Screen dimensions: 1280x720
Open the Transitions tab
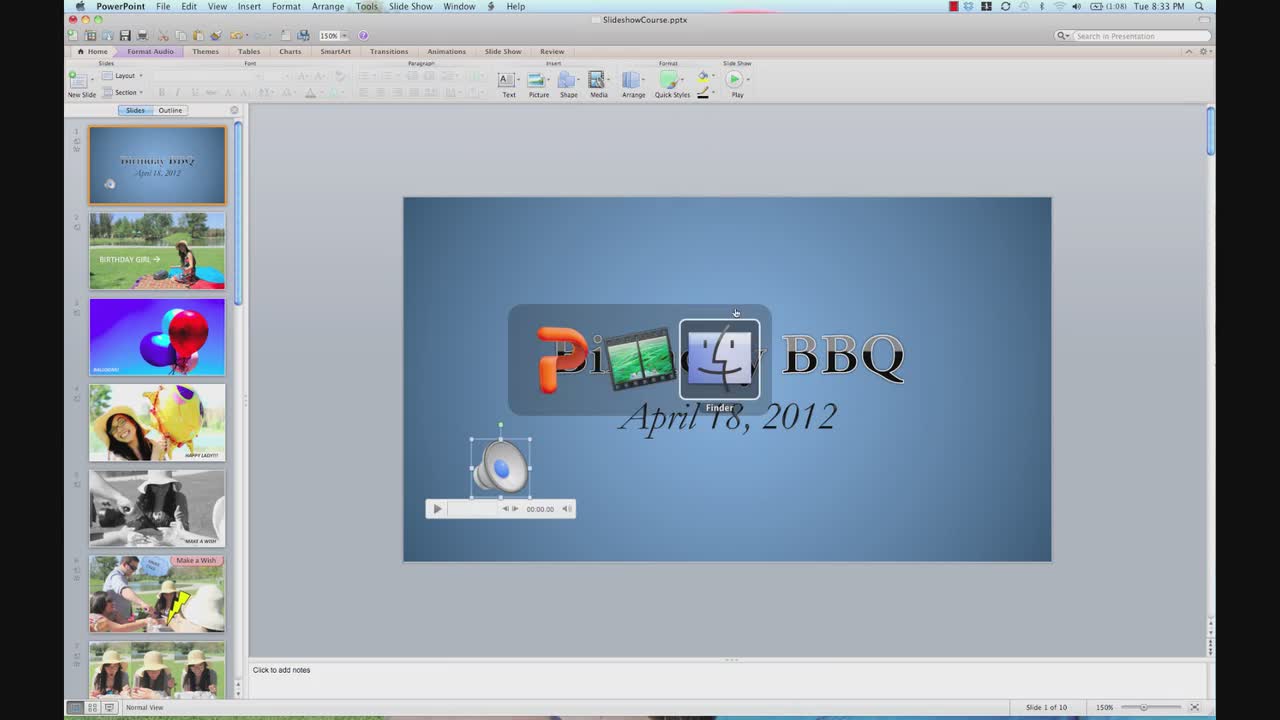[x=389, y=51]
